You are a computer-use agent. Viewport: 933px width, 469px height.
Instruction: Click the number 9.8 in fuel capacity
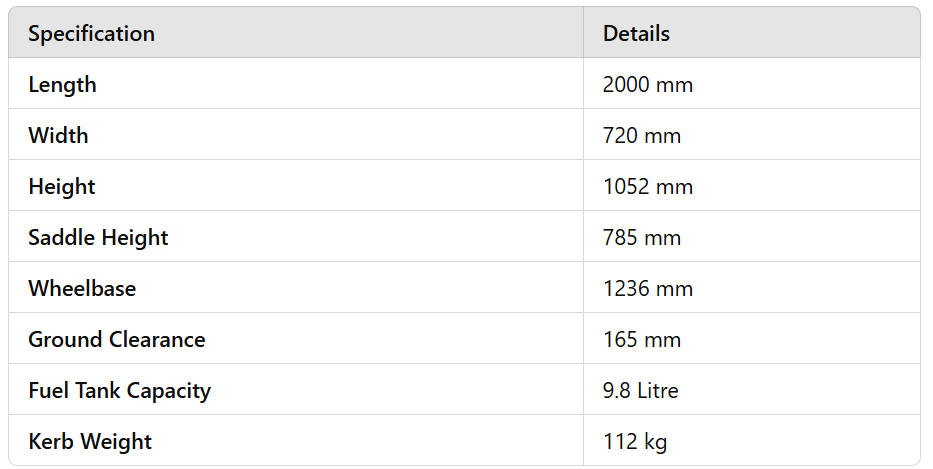coord(617,391)
